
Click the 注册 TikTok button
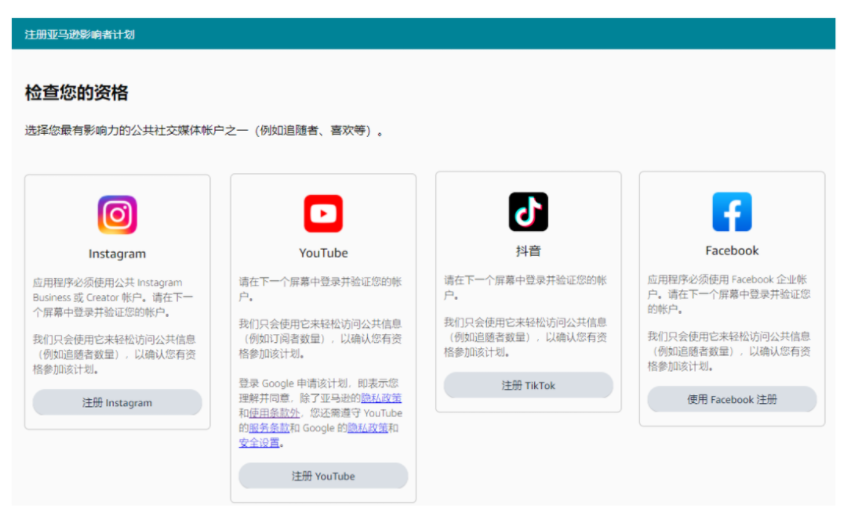pos(528,385)
